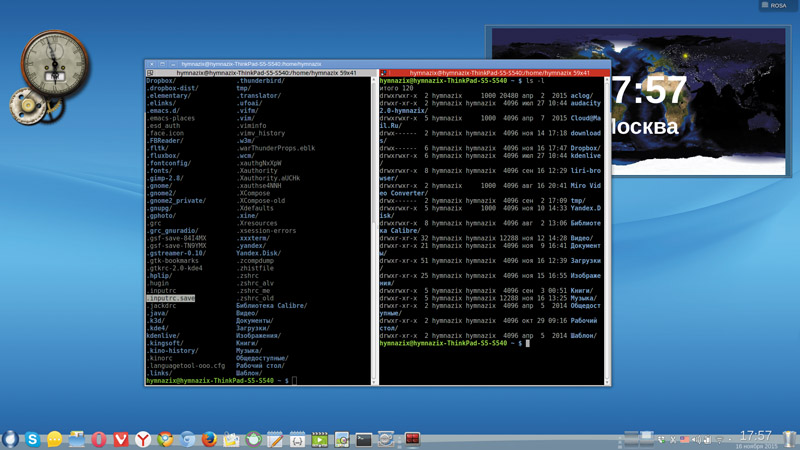800x450 pixels.
Task: Open the ROSA launcher menu in the taskbar
Action: click(10, 439)
